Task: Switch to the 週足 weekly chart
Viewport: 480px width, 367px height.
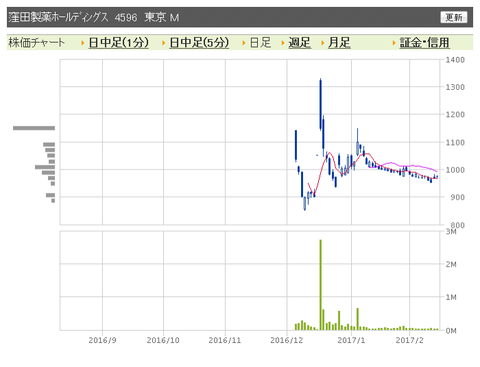Action: click(299, 43)
